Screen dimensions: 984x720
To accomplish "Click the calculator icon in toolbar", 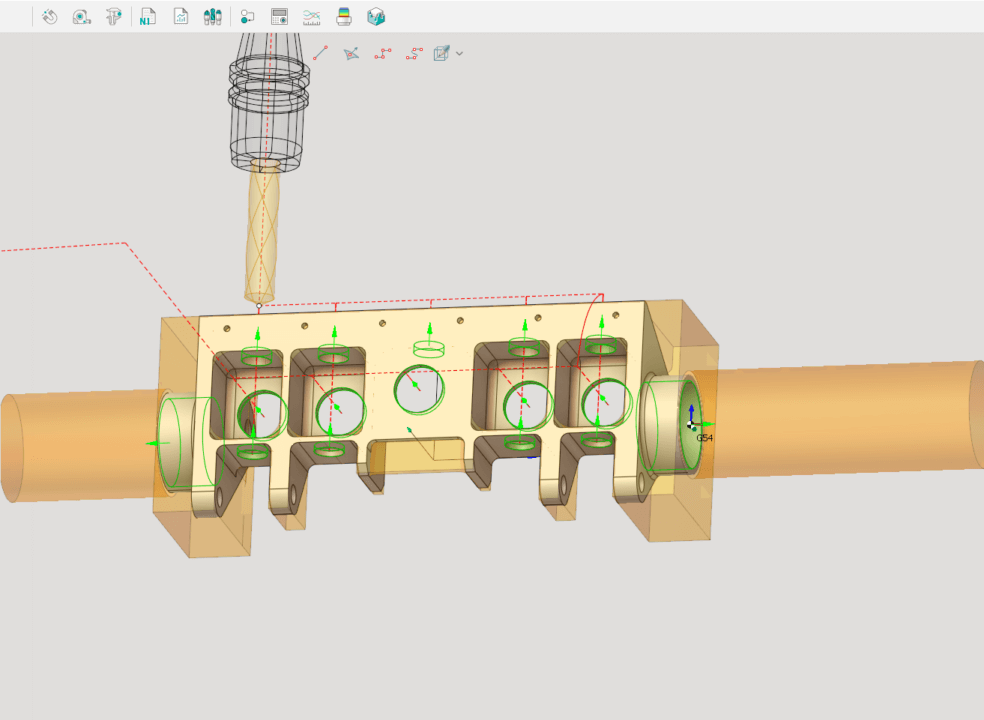I will click(x=280, y=17).
